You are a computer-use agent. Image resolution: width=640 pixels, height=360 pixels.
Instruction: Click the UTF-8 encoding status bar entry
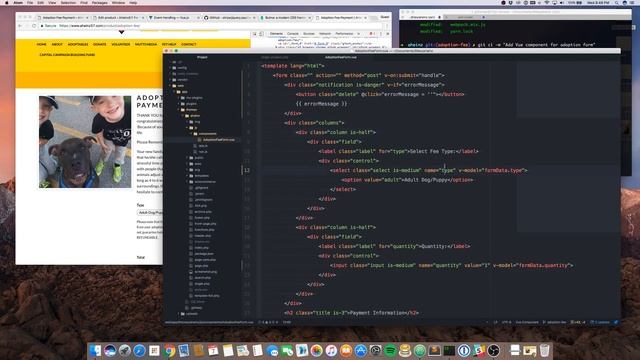point(506,322)
